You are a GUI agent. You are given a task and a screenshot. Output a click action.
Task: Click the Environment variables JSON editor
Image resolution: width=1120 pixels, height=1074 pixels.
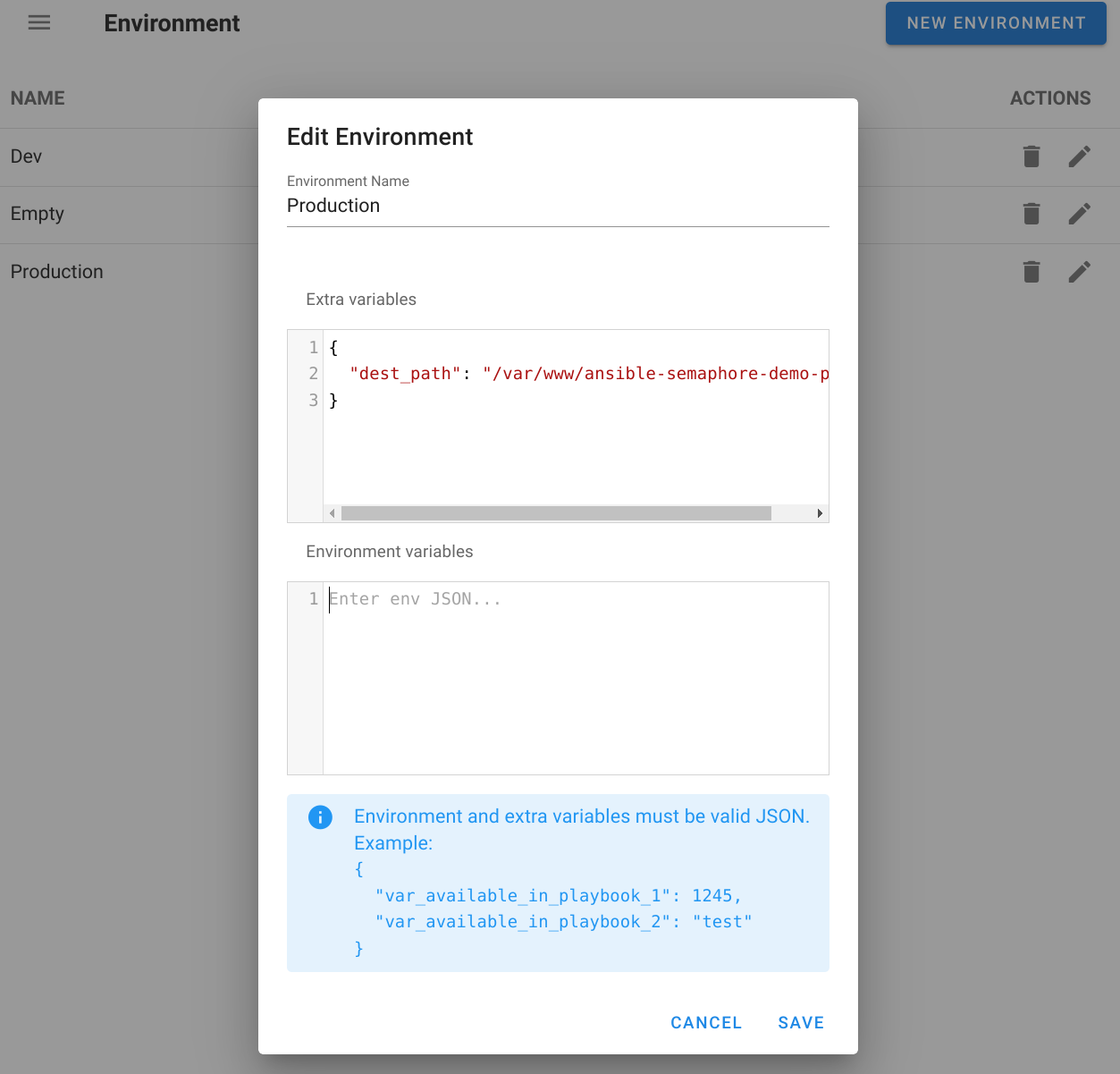575,678
